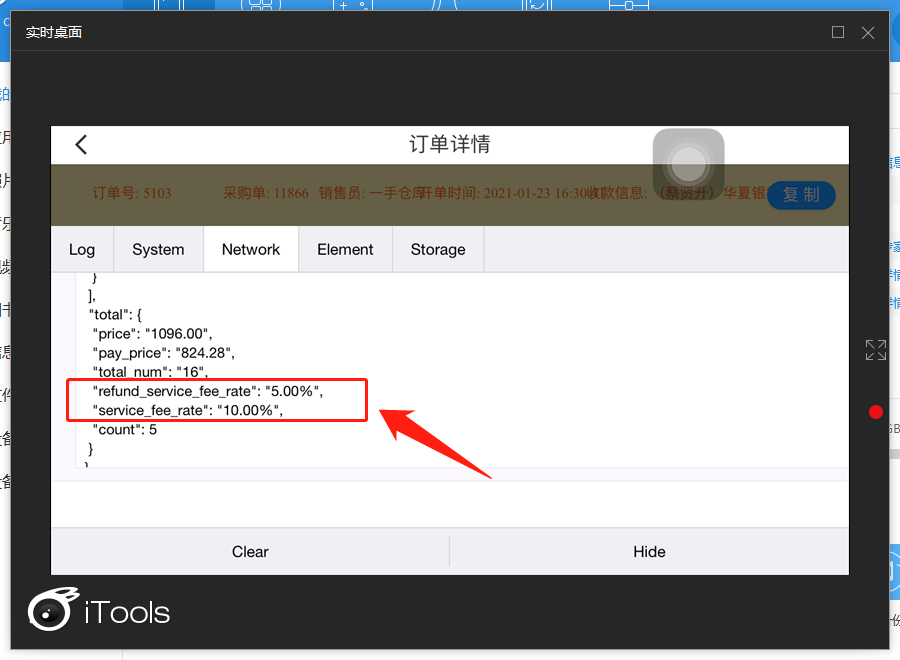The image size is (900, 660).
Task: Select the "refund_service_fee_rate" line
Action: pos(208,391)
